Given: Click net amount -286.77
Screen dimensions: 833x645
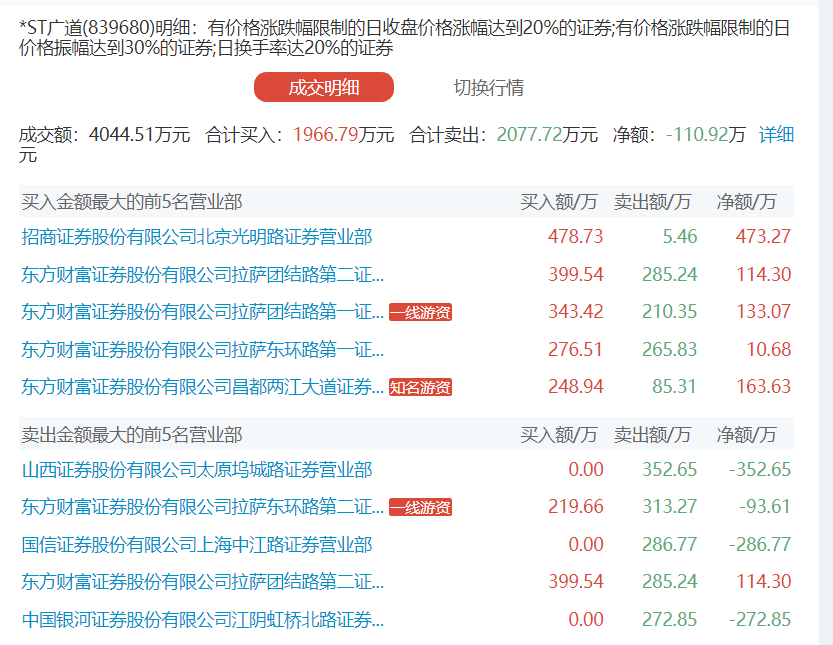Looking at the screenshot, I should (x=760, y=545).
